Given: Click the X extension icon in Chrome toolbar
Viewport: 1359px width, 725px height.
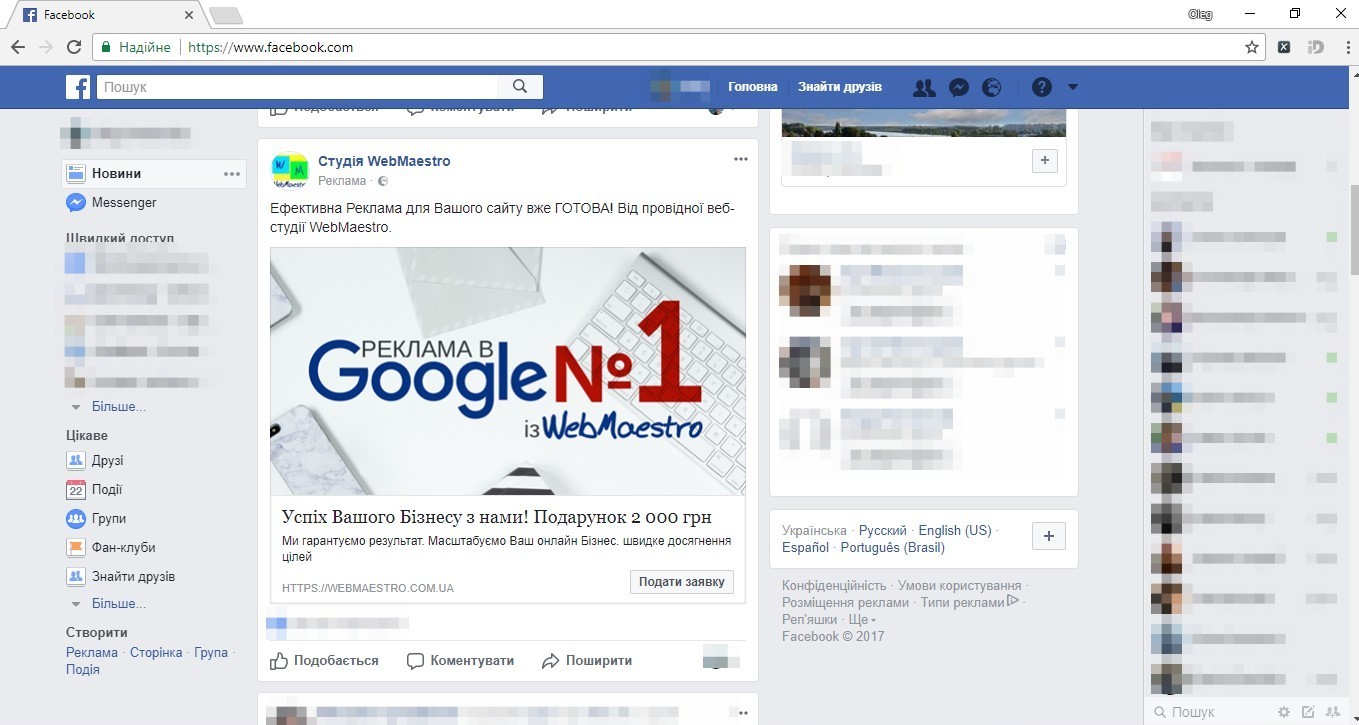Looking at the screenshot, I should [1285, 47].
